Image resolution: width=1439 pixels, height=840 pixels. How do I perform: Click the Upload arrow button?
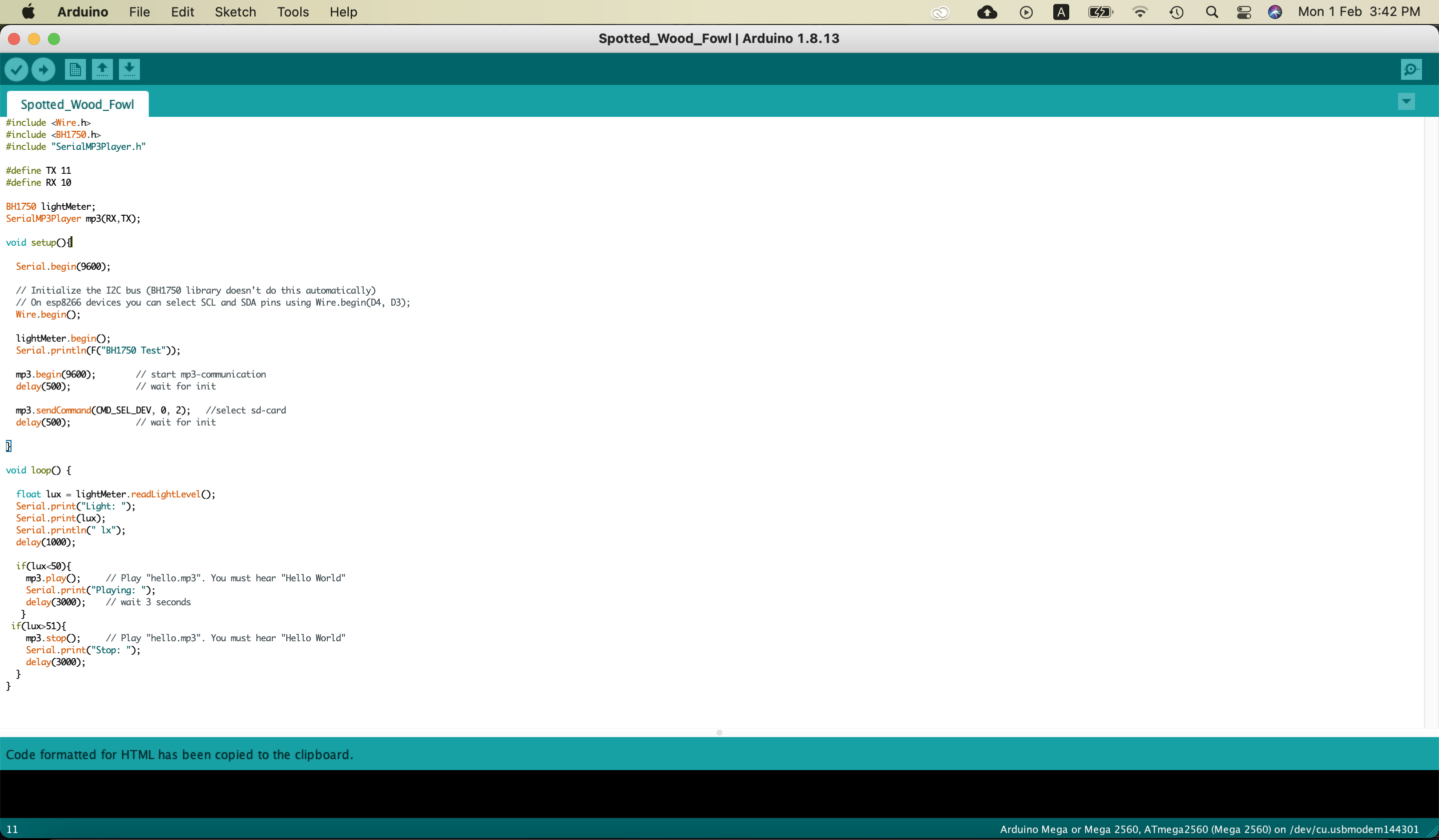coord(43,69)
